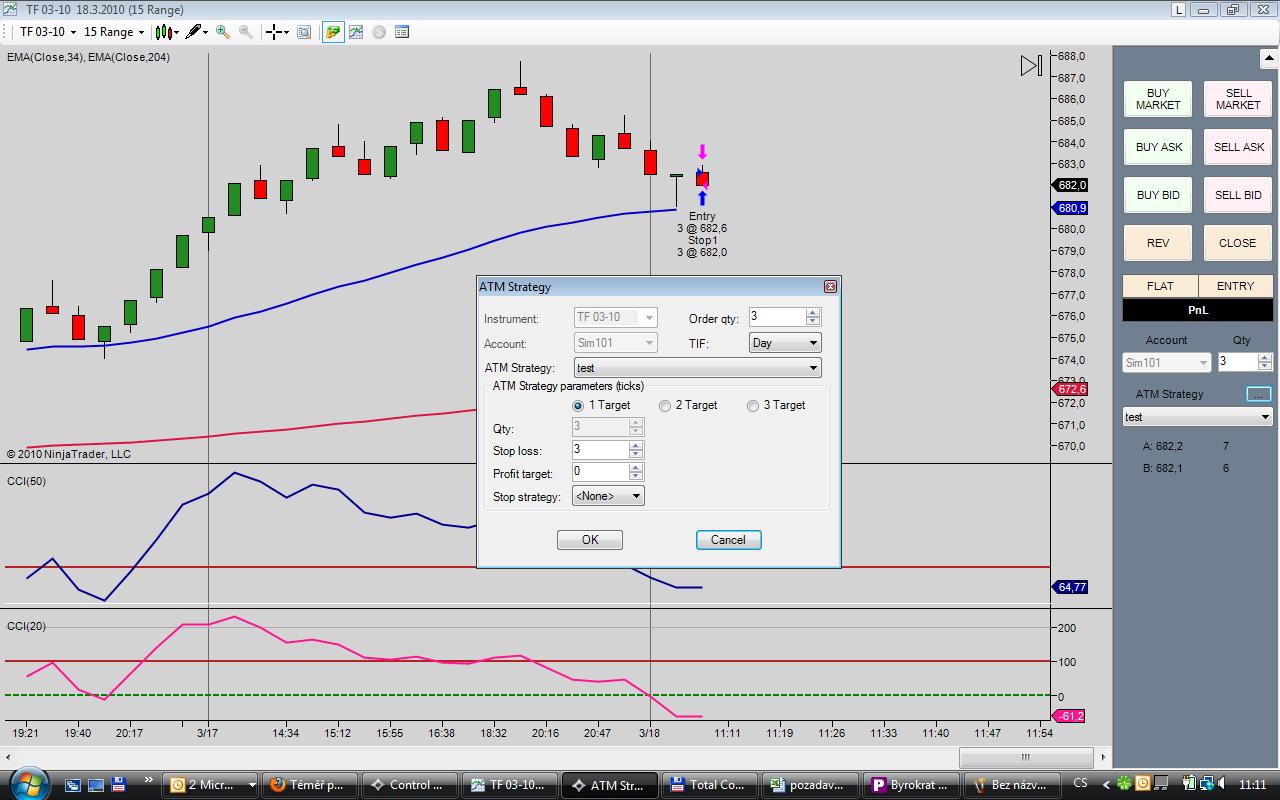
Task: Switch to Control taskbar item
Action: (408, 785)
